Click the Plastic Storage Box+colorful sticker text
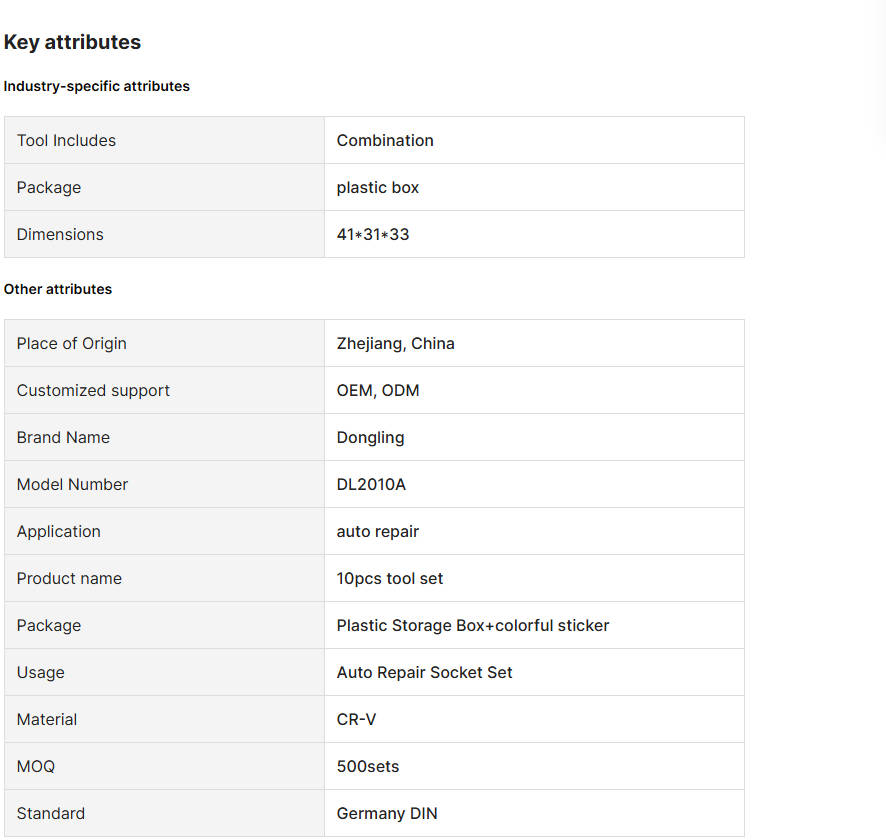 pos(473,625)
